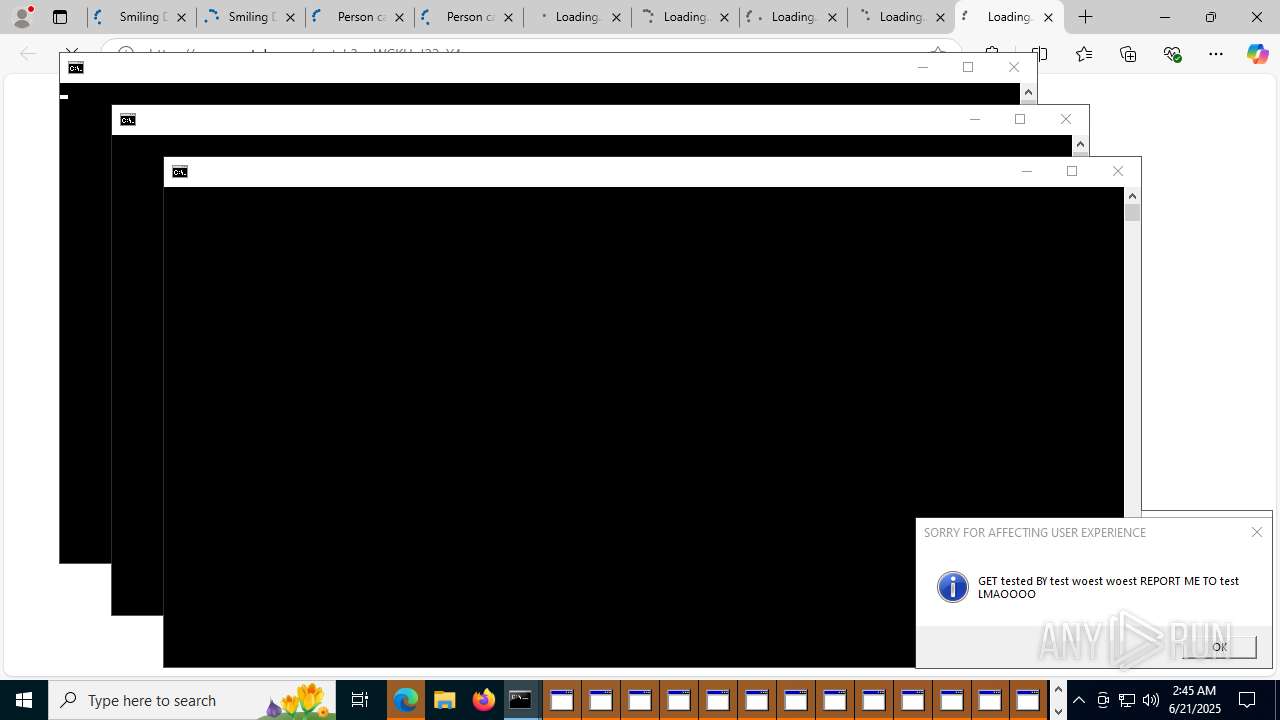The image size is (1280, 720).
Task: Open the Collections icon in Edge
Action: [1128, 54]
